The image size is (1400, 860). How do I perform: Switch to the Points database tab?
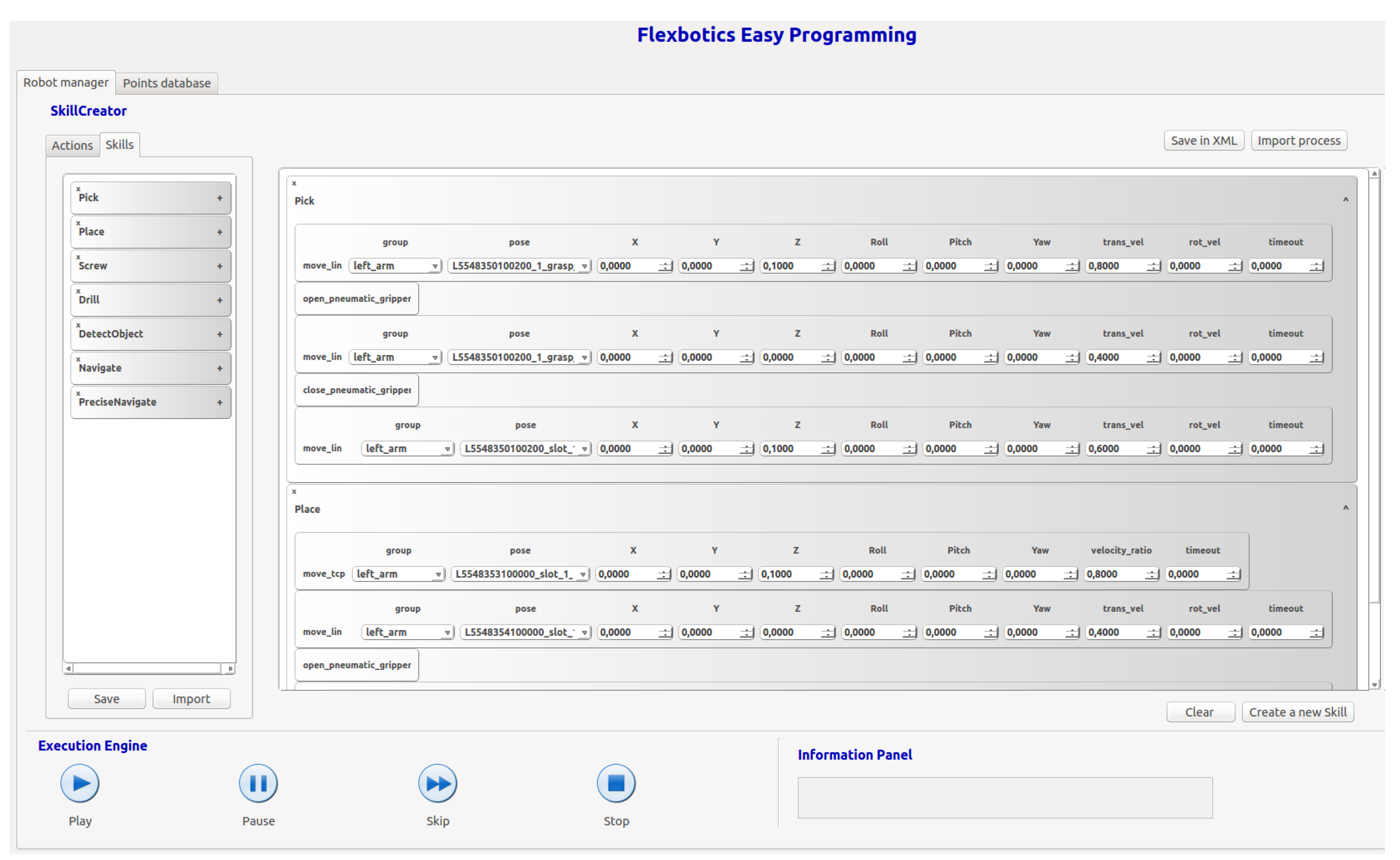pos(167,83)
